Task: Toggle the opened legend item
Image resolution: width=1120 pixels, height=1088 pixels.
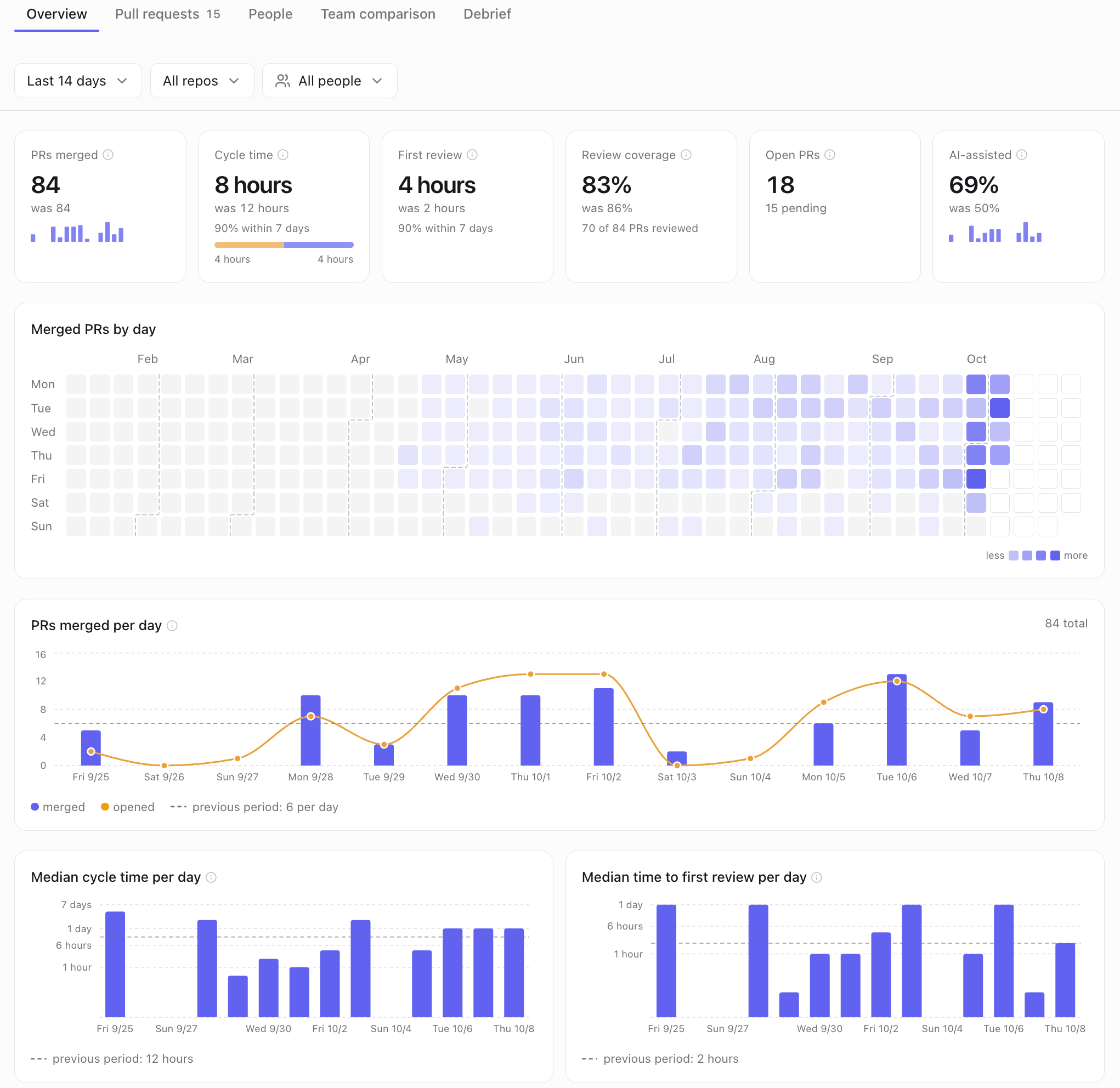Action: click(127, 807)
